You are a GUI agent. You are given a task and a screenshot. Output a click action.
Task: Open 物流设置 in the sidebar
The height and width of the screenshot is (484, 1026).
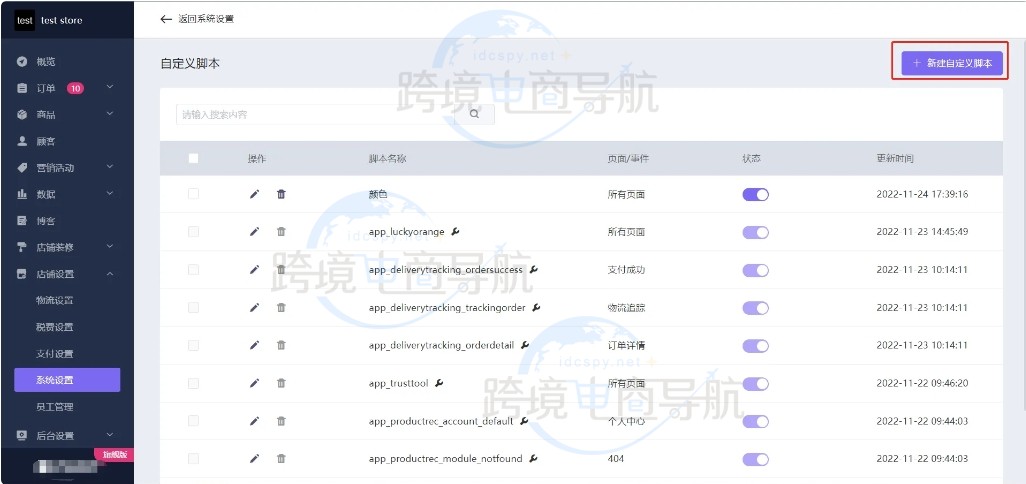[55, 300]
